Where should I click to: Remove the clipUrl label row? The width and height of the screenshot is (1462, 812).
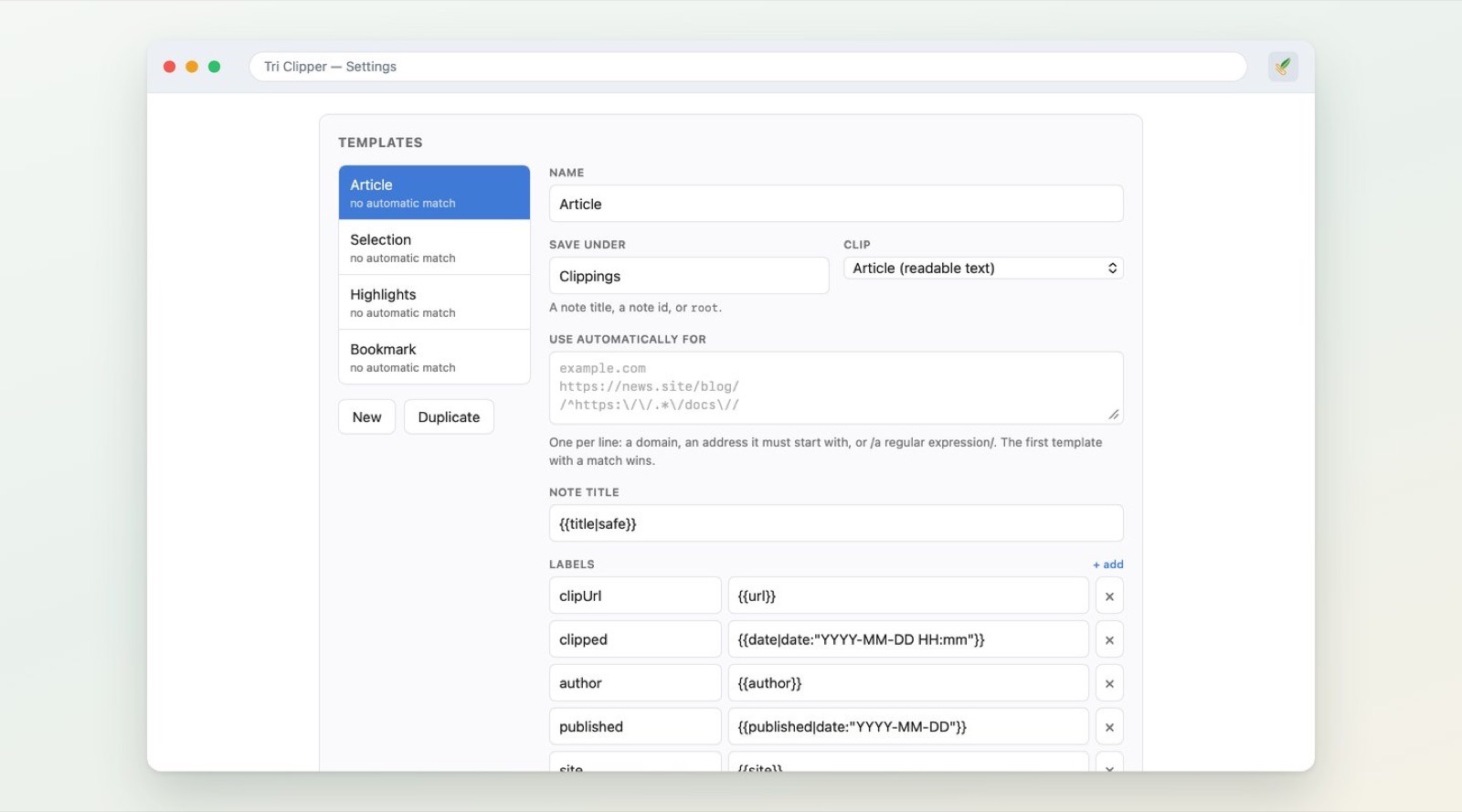(x=1109, y=596)
